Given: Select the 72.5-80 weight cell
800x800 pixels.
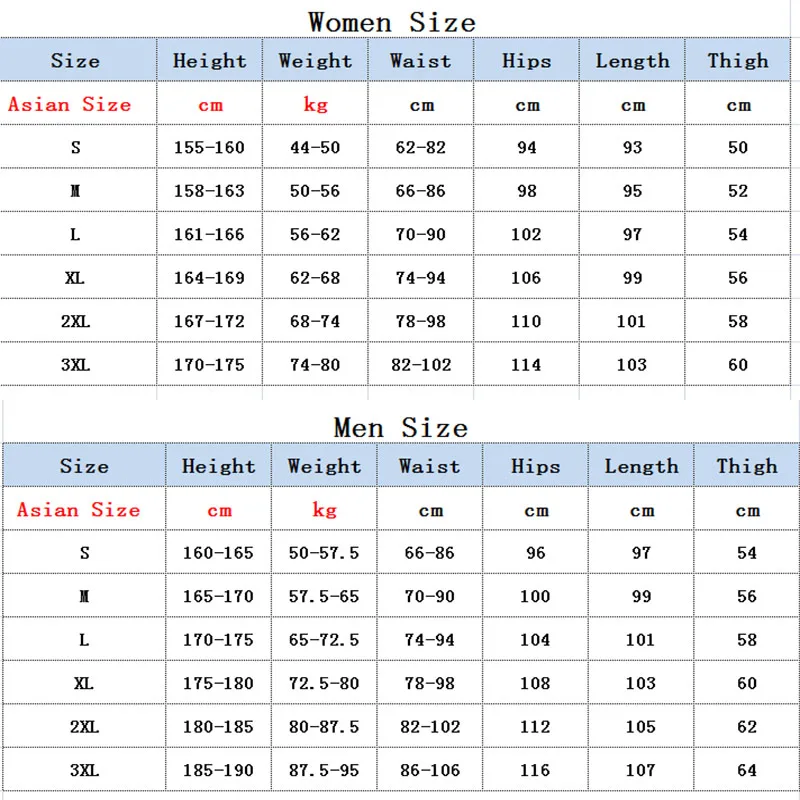Looking at the screenshot, I should [323, 683].
